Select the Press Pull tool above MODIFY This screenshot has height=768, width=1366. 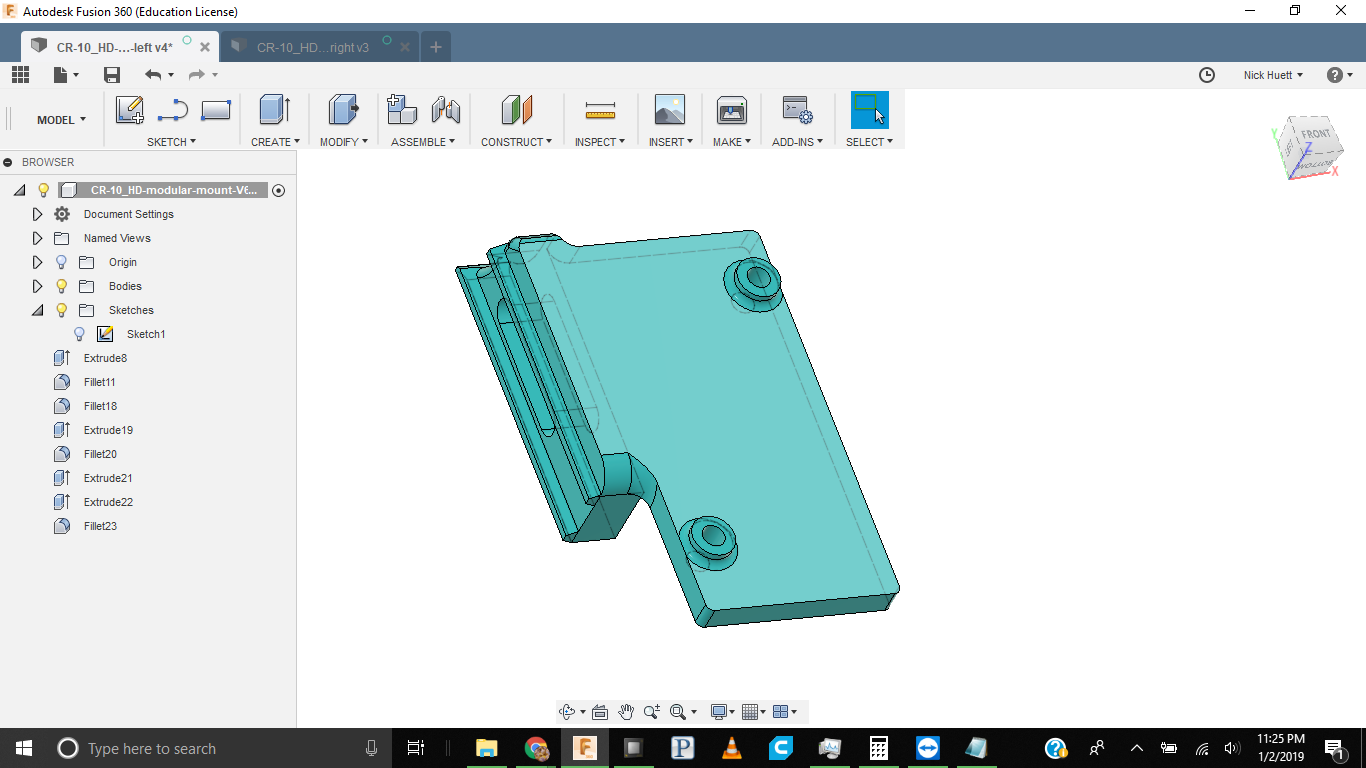[x=343, y=110]
